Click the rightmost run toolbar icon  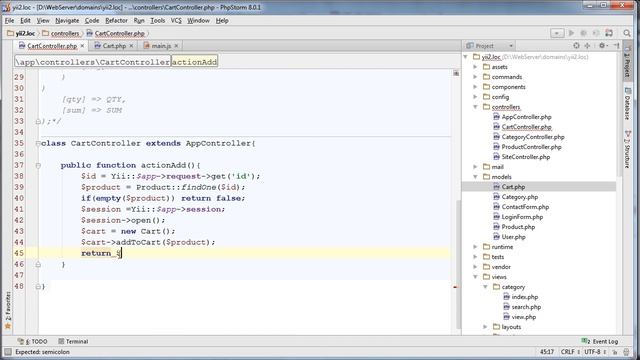click(609, 33)
